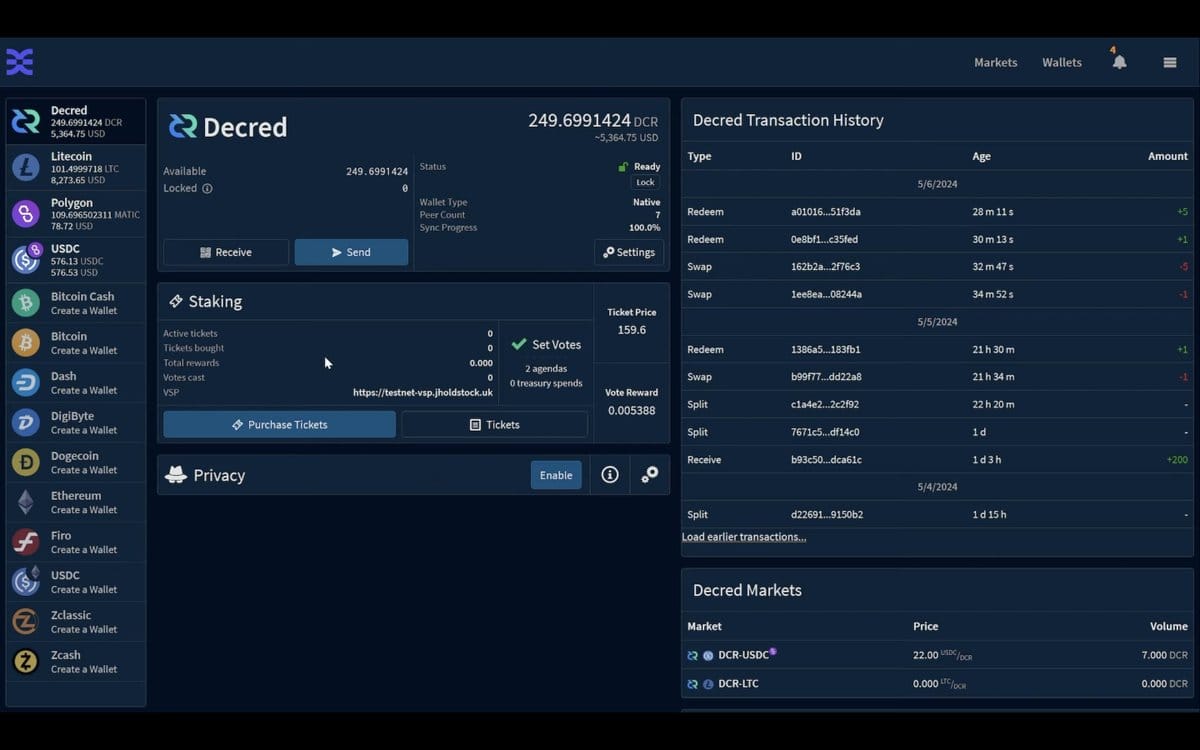Open the Wallets page

tap(1062, 62)
